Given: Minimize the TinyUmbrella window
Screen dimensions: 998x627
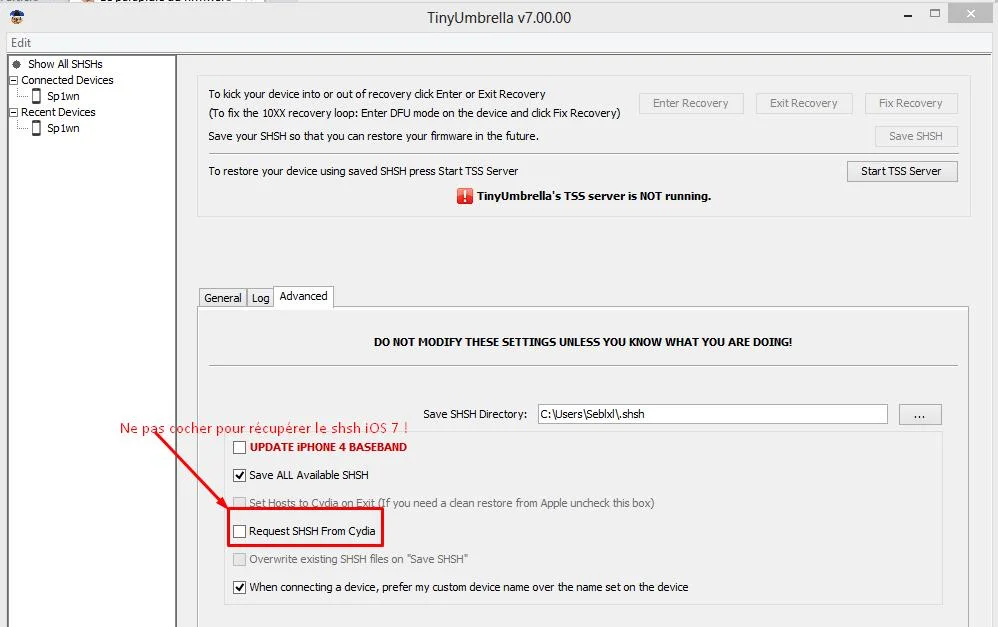Looking at the screenshot, I should pyautogui.click(x=908, y=15).
